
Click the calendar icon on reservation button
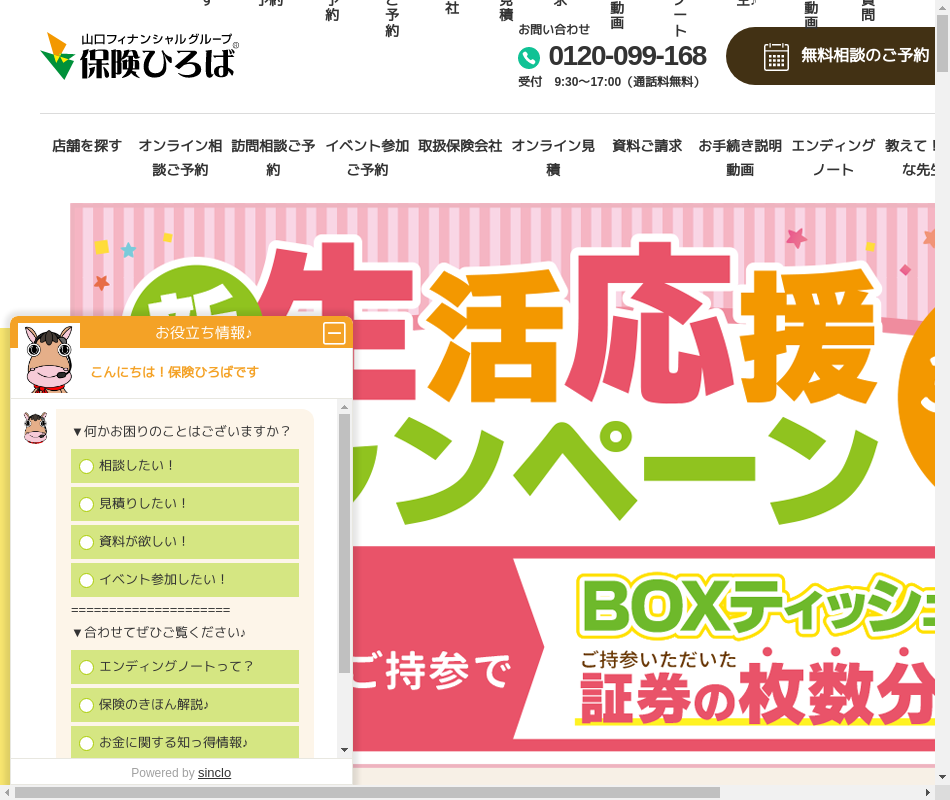[x=776, y=56]
